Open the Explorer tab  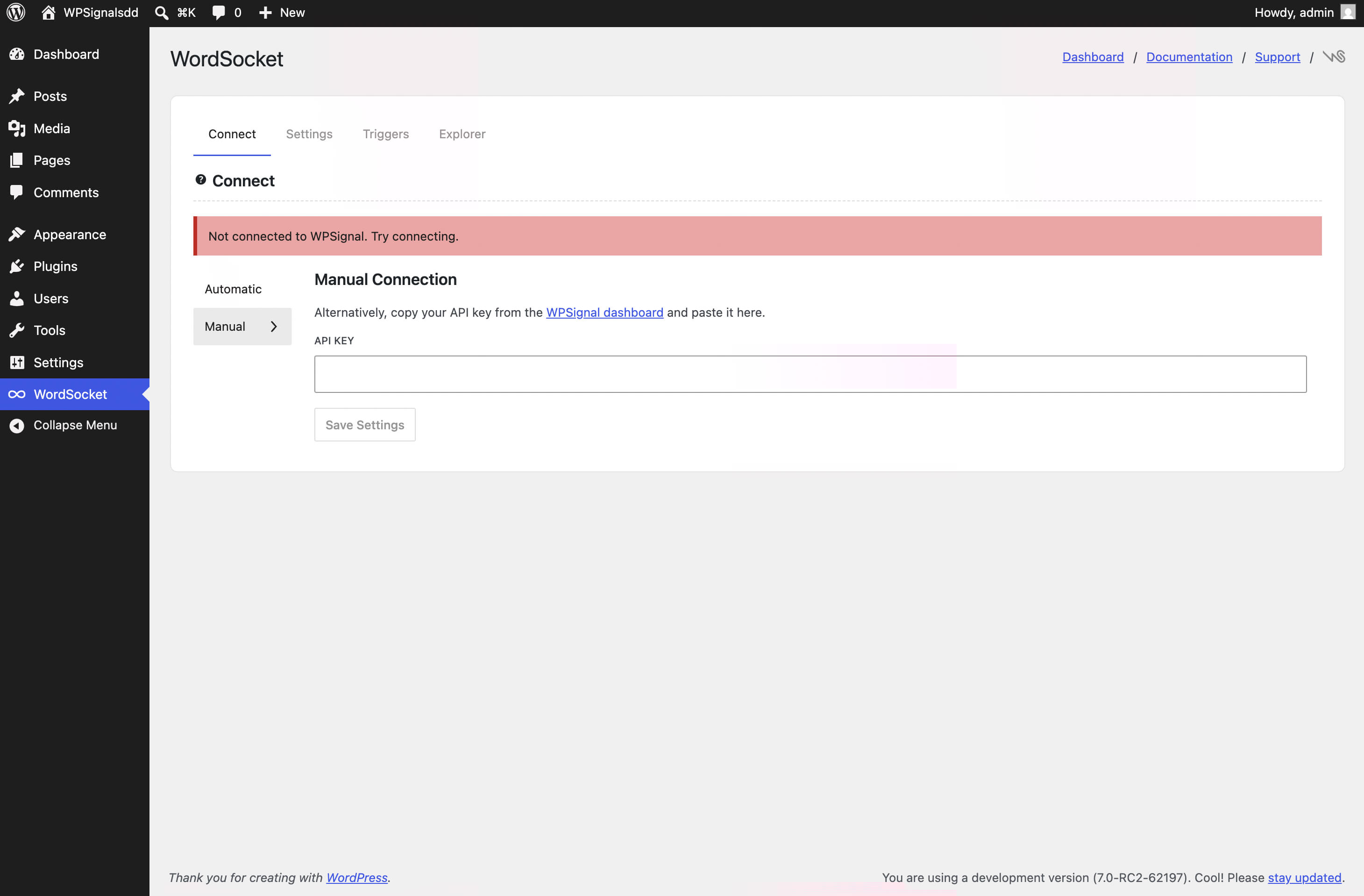(x=462, y=134)
